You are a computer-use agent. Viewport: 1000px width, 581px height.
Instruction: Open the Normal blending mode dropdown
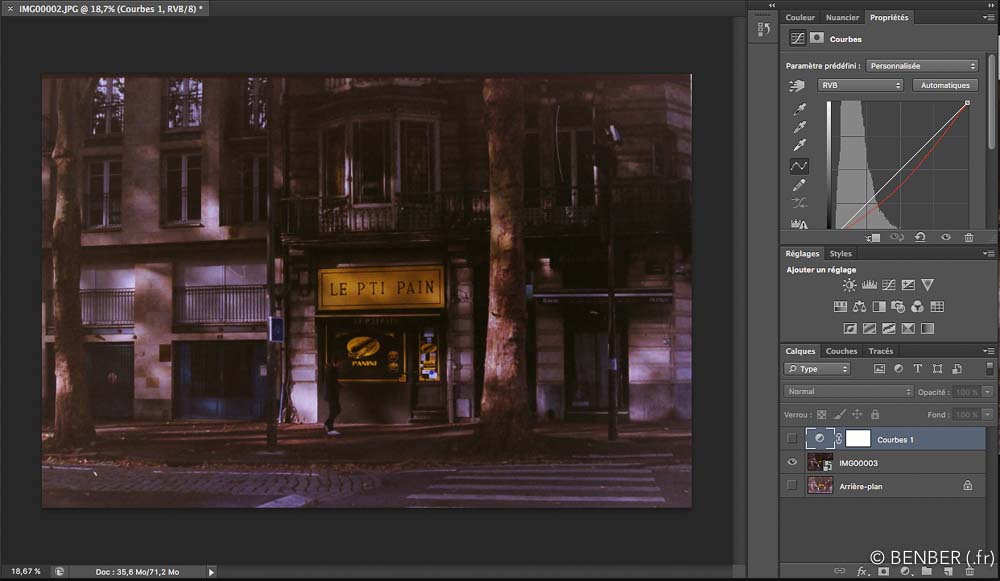(847, 392)
